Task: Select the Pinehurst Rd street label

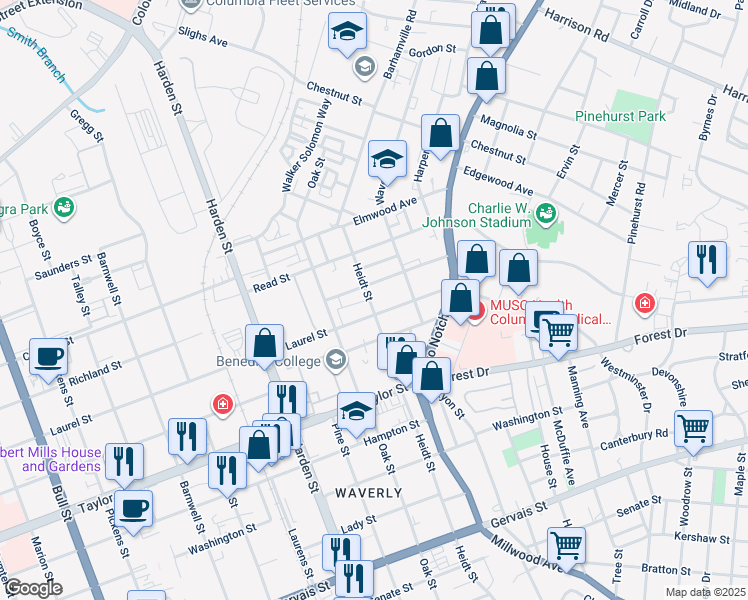Action: point(636,213)
